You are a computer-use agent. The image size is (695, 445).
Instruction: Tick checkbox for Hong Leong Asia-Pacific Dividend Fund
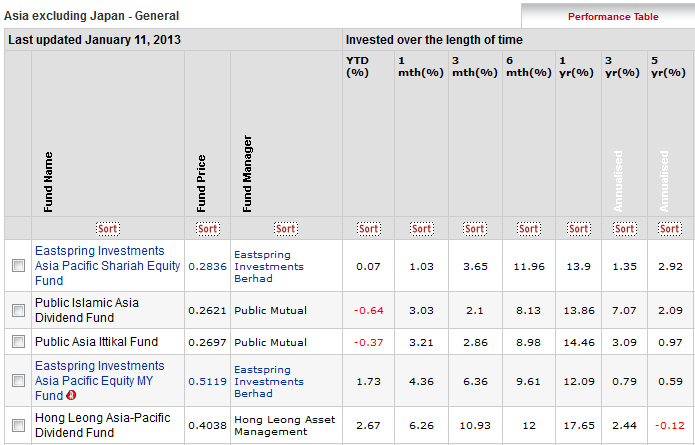(x=18, y=425)
